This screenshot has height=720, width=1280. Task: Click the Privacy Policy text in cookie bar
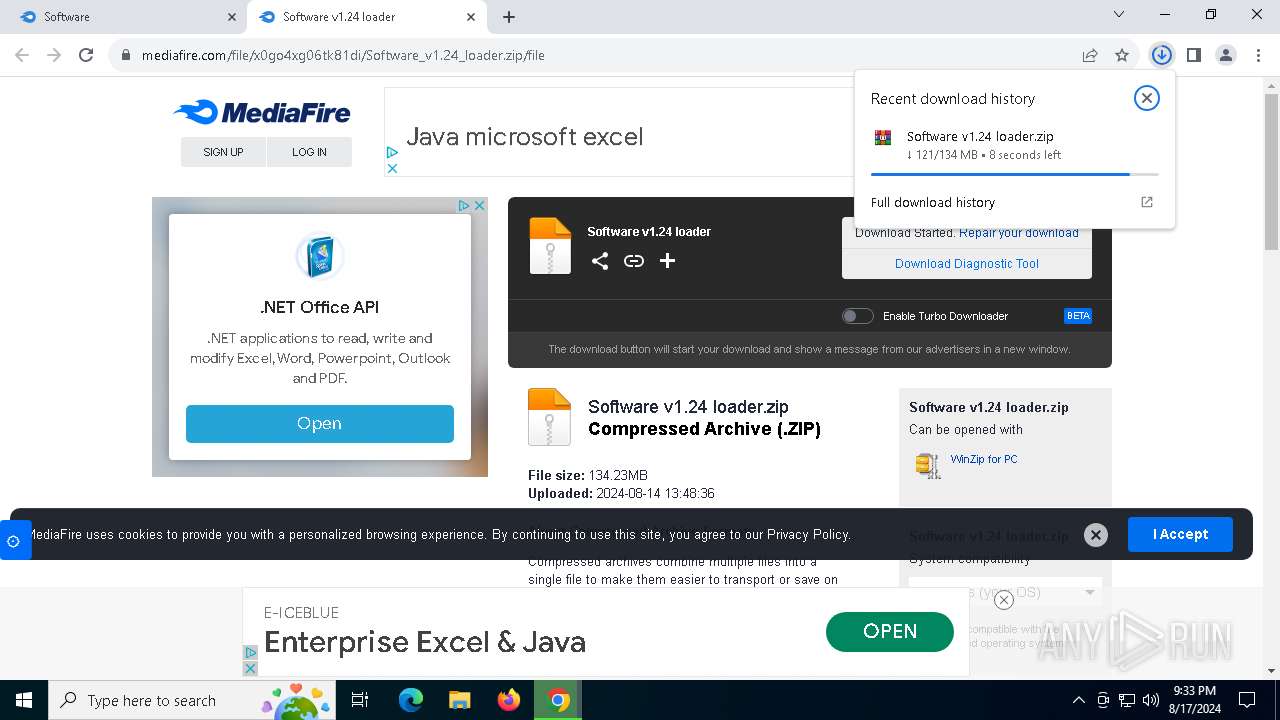(x=808, y=535)
